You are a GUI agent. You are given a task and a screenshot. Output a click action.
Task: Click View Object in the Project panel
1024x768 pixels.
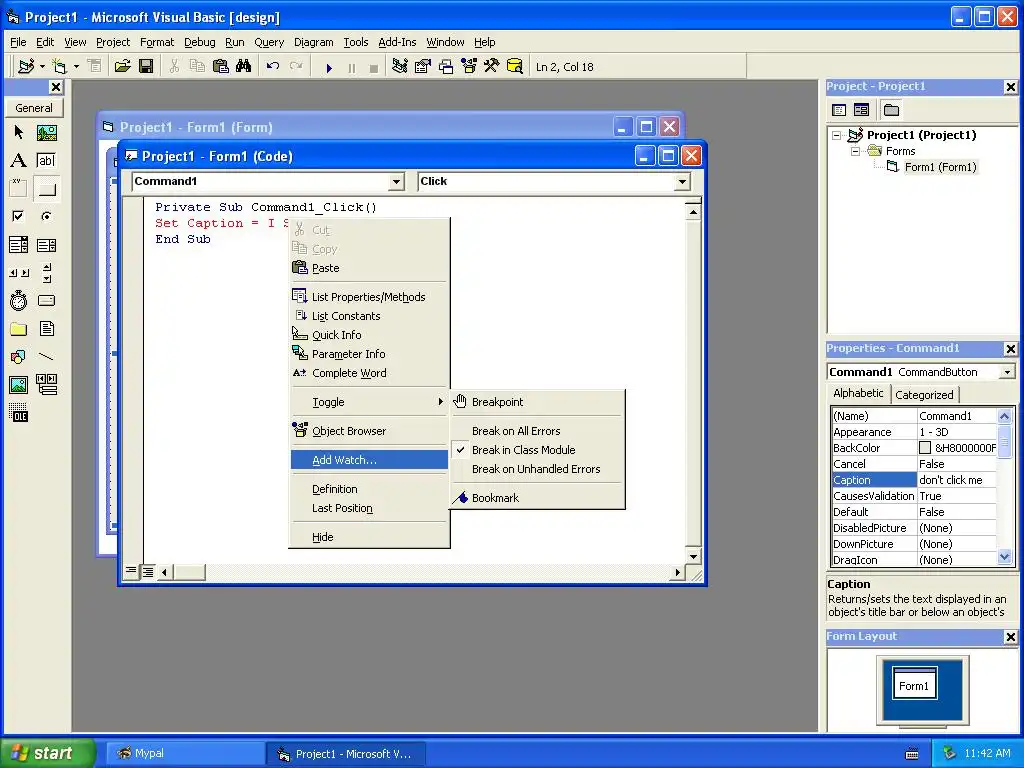(861, 110)
